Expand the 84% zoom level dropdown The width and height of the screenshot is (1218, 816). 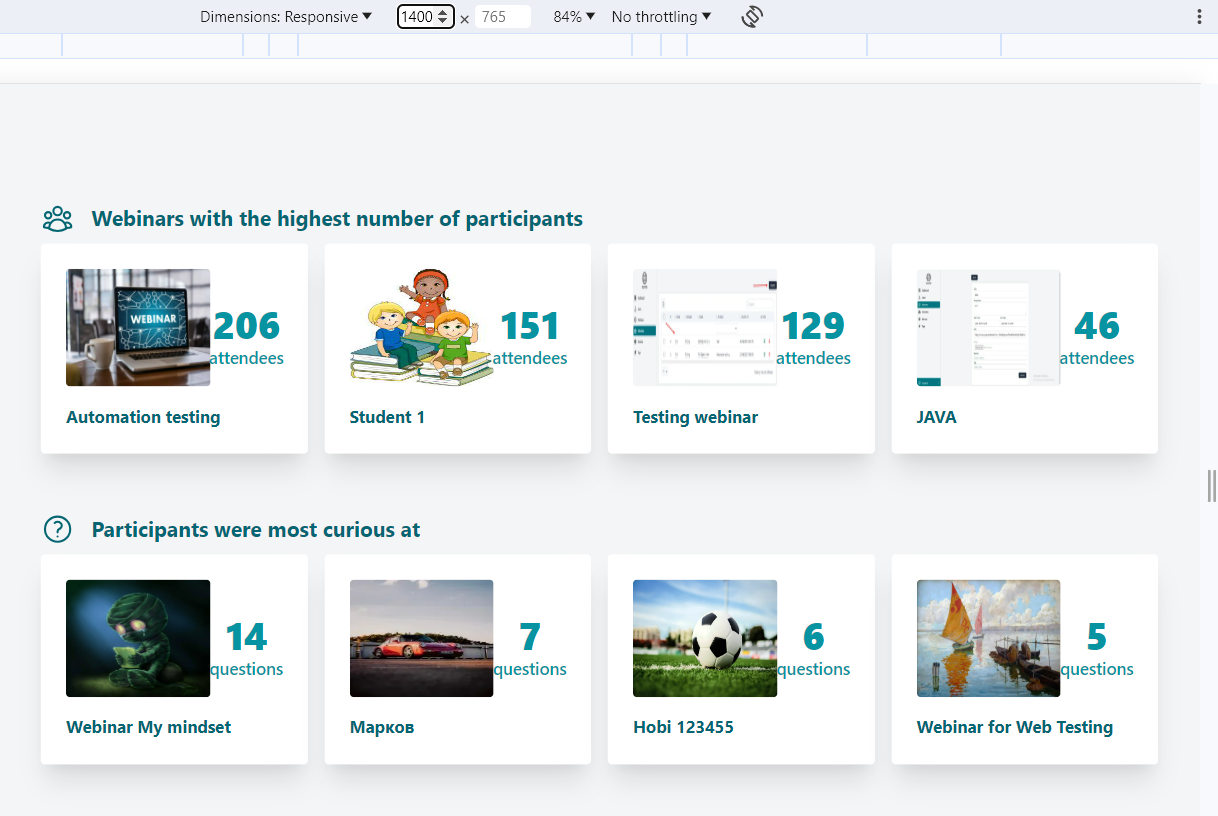[574, 17]
